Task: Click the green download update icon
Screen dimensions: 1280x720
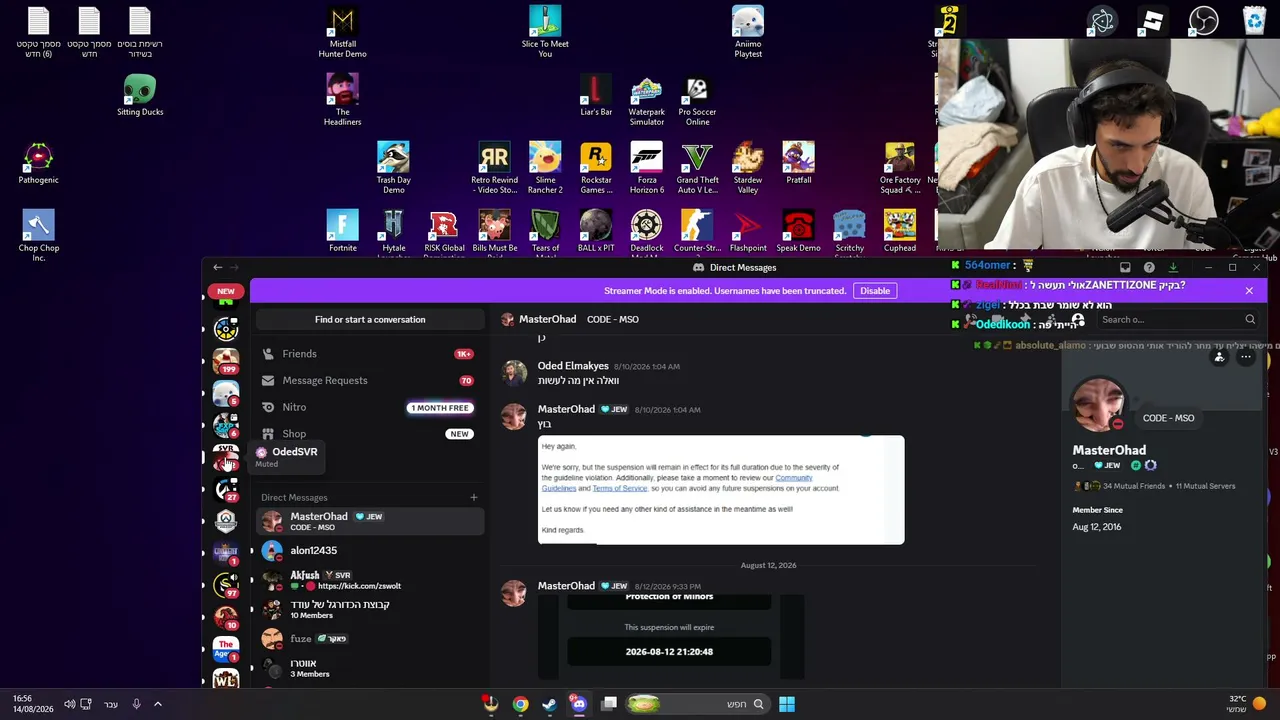Action: point(1173,267)
